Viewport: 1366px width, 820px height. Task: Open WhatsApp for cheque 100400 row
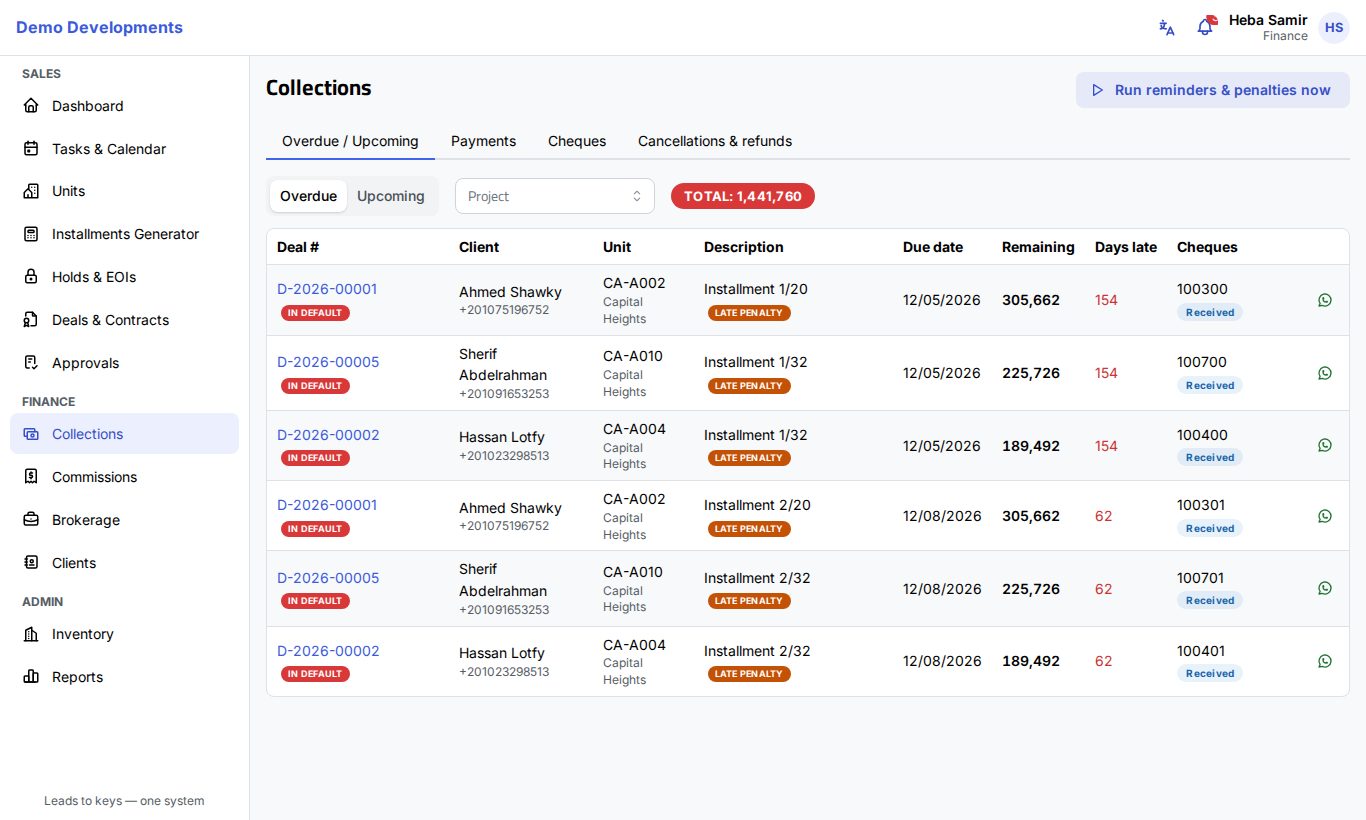(1325, 445)
